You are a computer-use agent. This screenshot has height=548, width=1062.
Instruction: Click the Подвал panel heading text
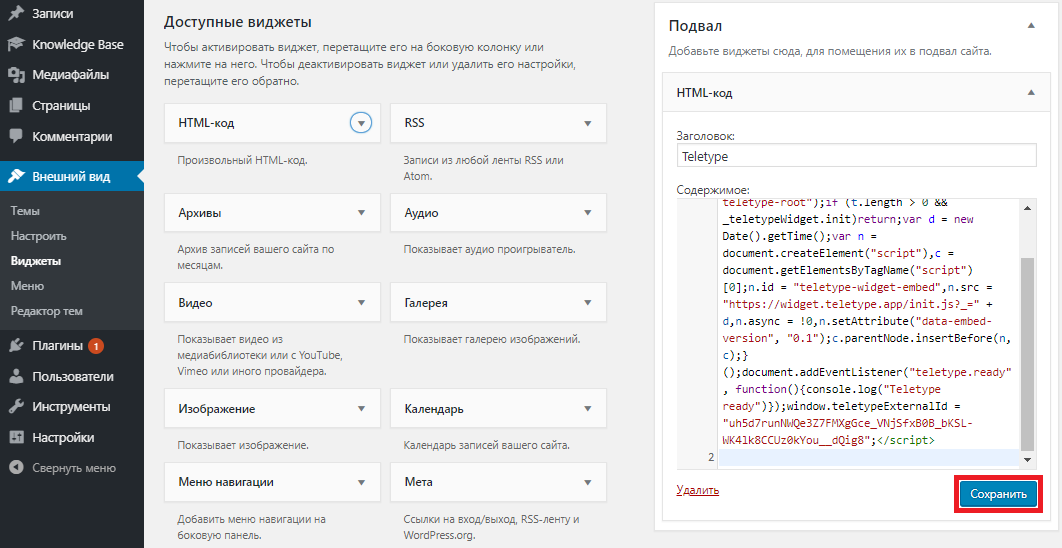(695, 26)
